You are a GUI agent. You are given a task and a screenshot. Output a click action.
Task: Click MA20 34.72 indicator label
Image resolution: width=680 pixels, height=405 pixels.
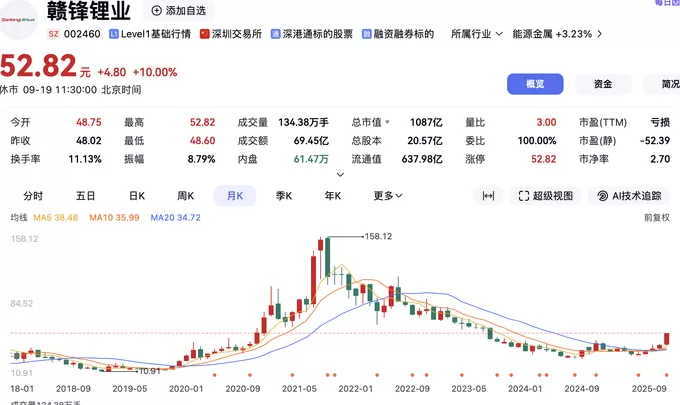pyautogui.click(x=176, y=217)
